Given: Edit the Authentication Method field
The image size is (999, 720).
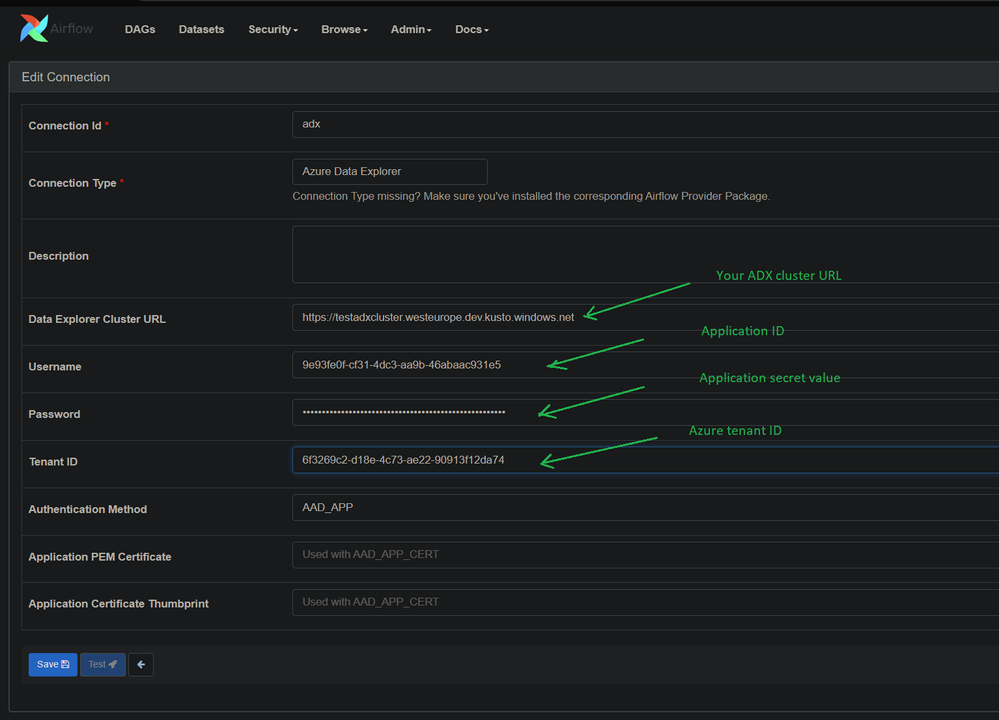Looking at the screenshot, I should [x=640, y=508].
